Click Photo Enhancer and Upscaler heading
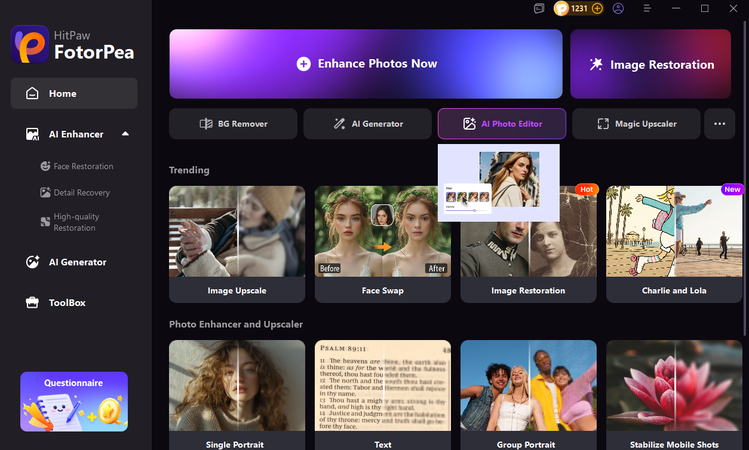 (x=236, y=324)
